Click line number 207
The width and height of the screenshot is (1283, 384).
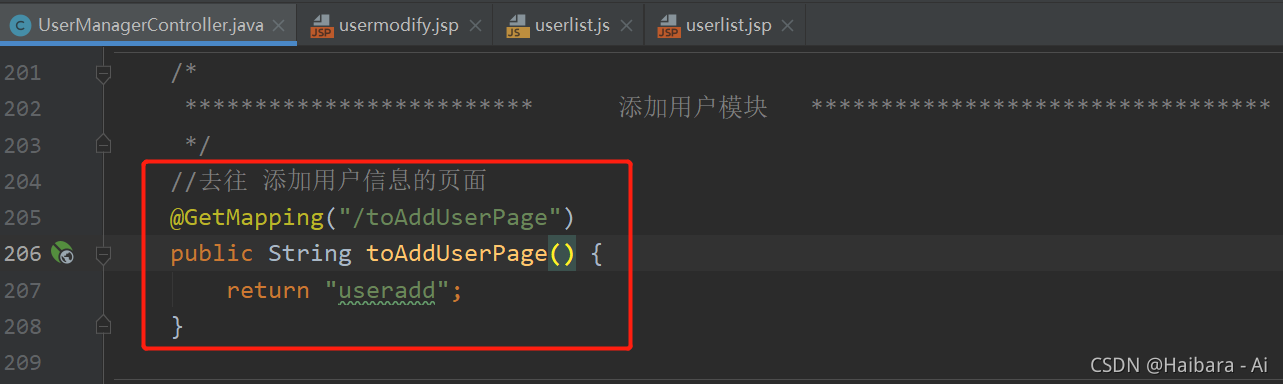(x=22, y=290)
